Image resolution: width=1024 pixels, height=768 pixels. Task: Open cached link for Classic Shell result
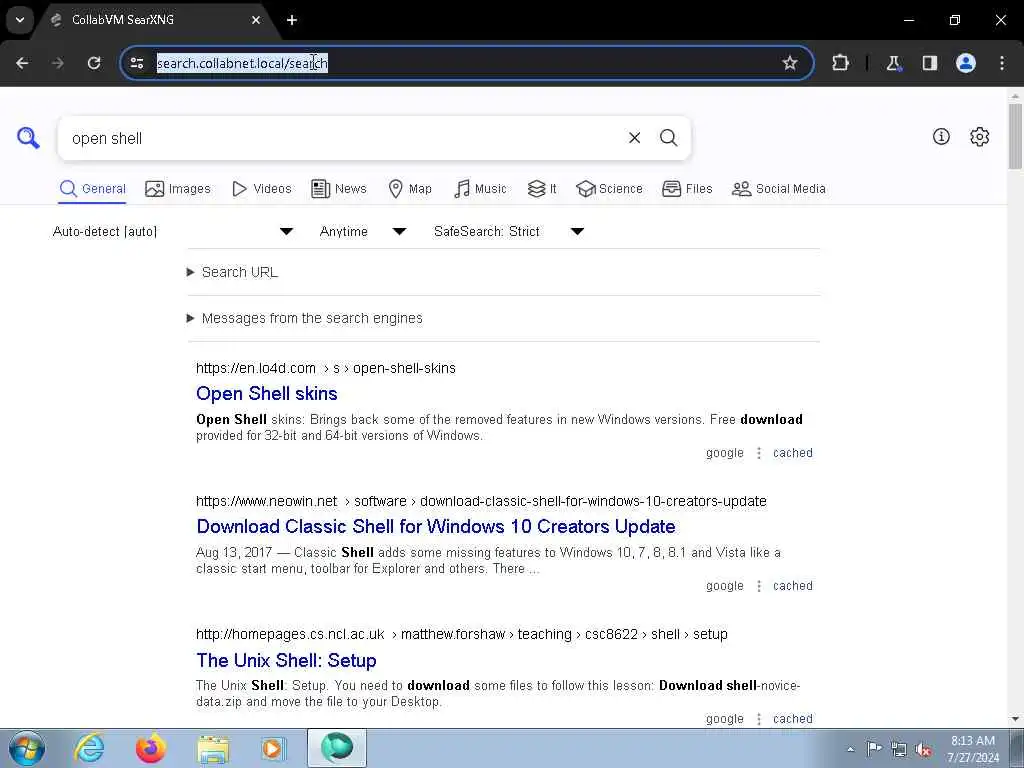point(793,586)
